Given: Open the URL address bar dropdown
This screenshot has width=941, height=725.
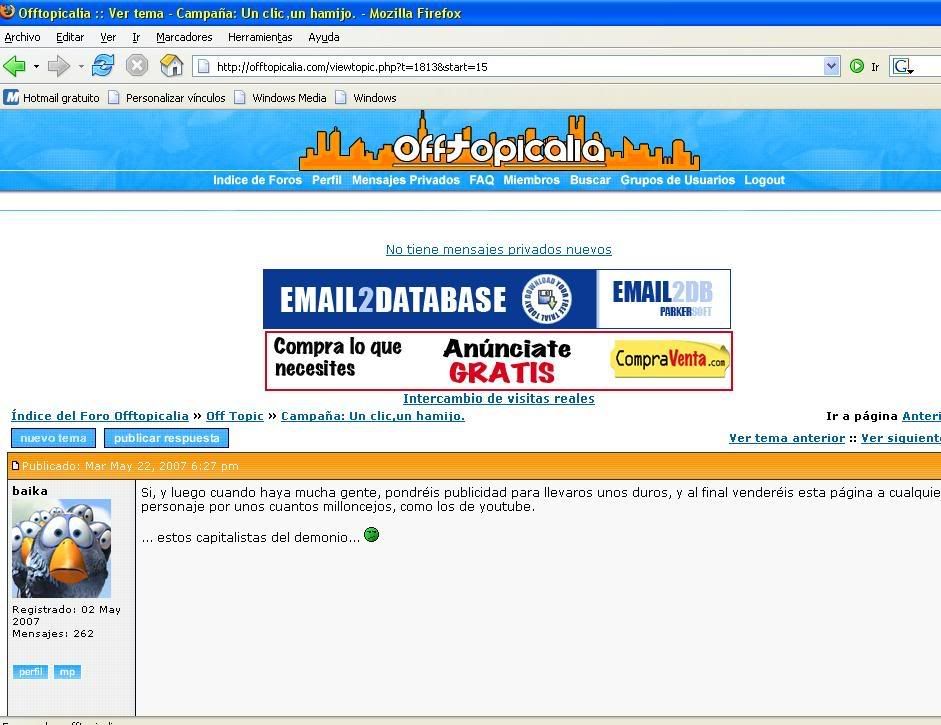Looking at the screenshot, I should (x=831, y=66).
